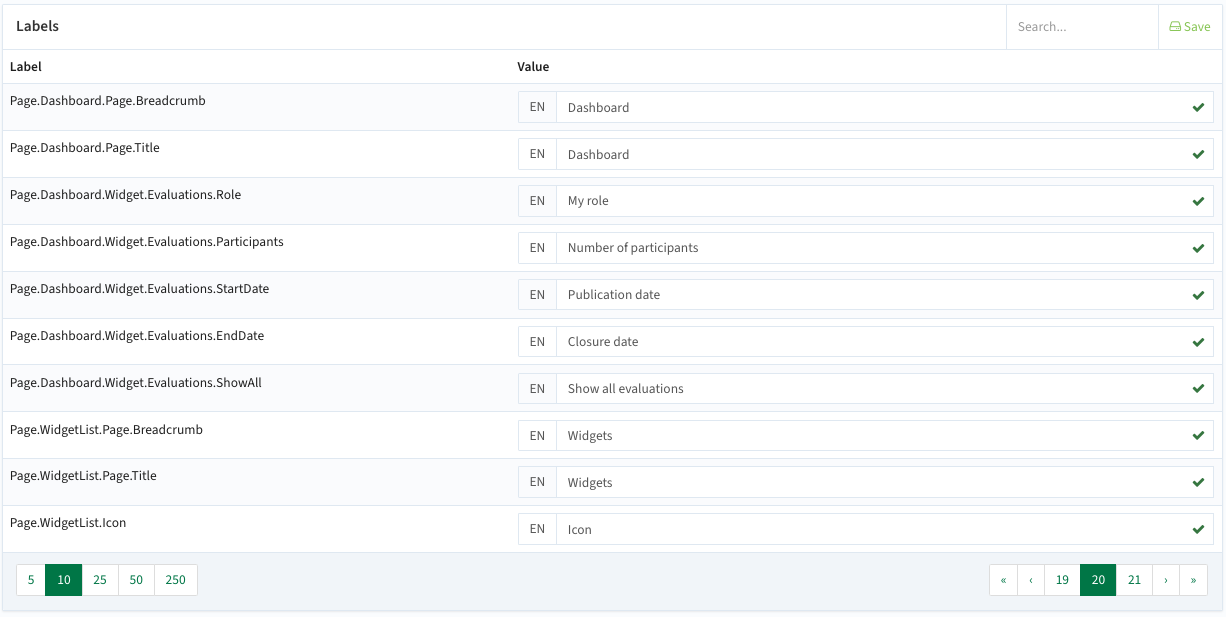The image size is (1226, 617).
Task: Click label text Page.WidgetList.Page.Title
Action: [x=84, y=476]
